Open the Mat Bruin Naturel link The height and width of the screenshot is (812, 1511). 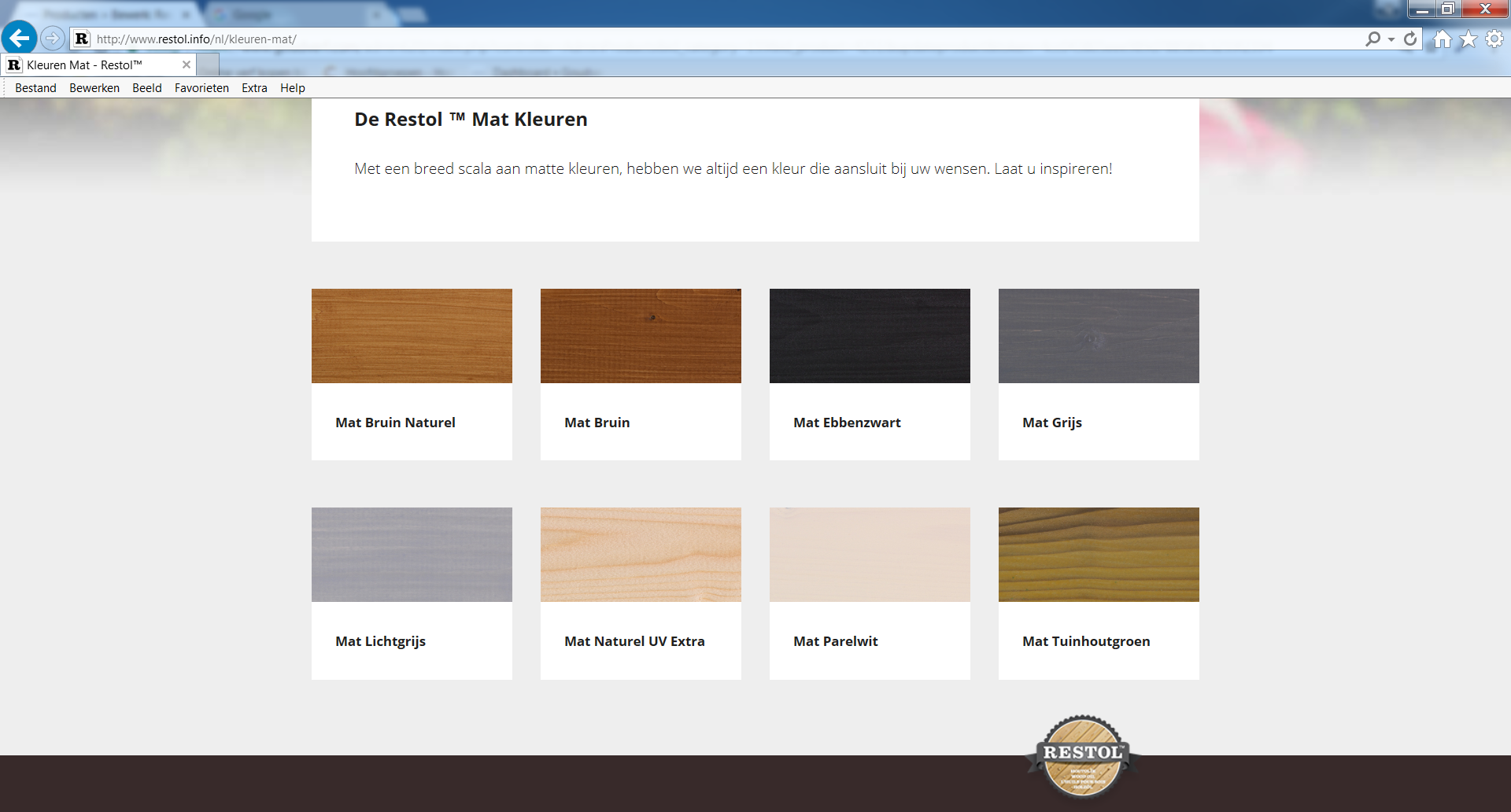(395, 423)
